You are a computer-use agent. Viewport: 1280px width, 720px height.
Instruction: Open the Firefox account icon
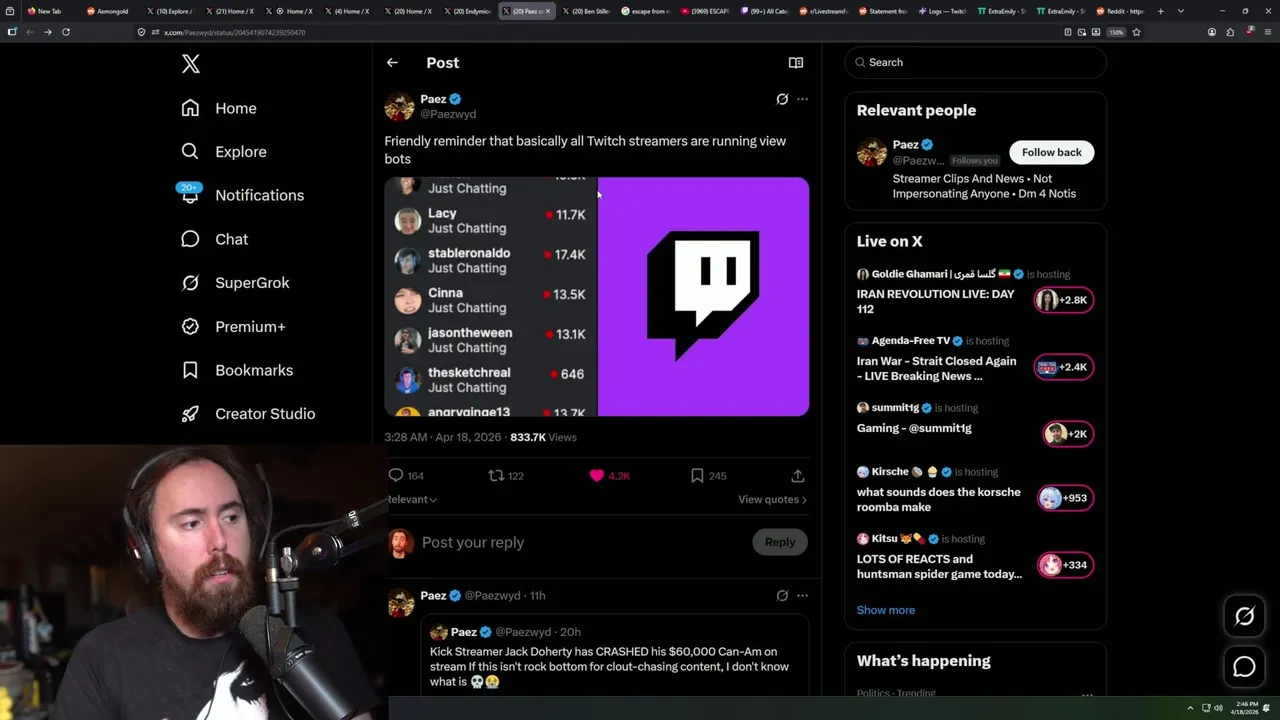click(x=1212, y=32)
